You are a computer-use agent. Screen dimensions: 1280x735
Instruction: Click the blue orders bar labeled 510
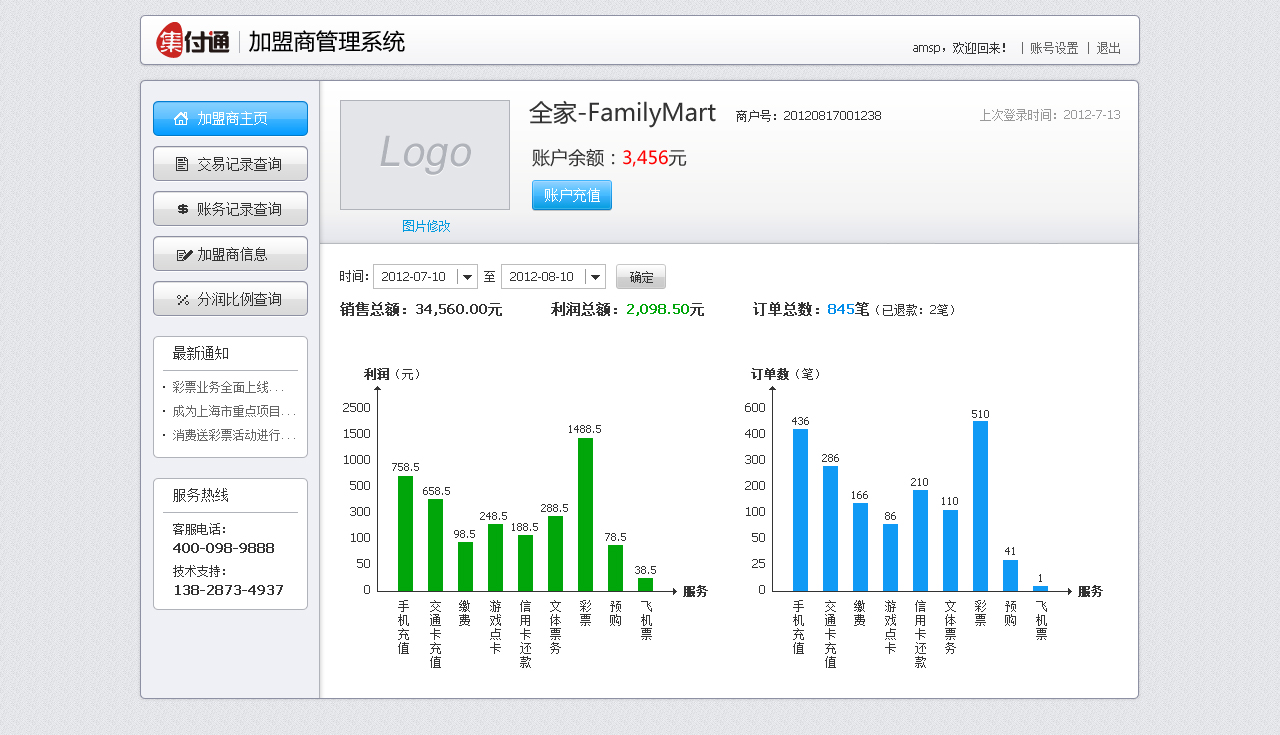click(980, 506)
